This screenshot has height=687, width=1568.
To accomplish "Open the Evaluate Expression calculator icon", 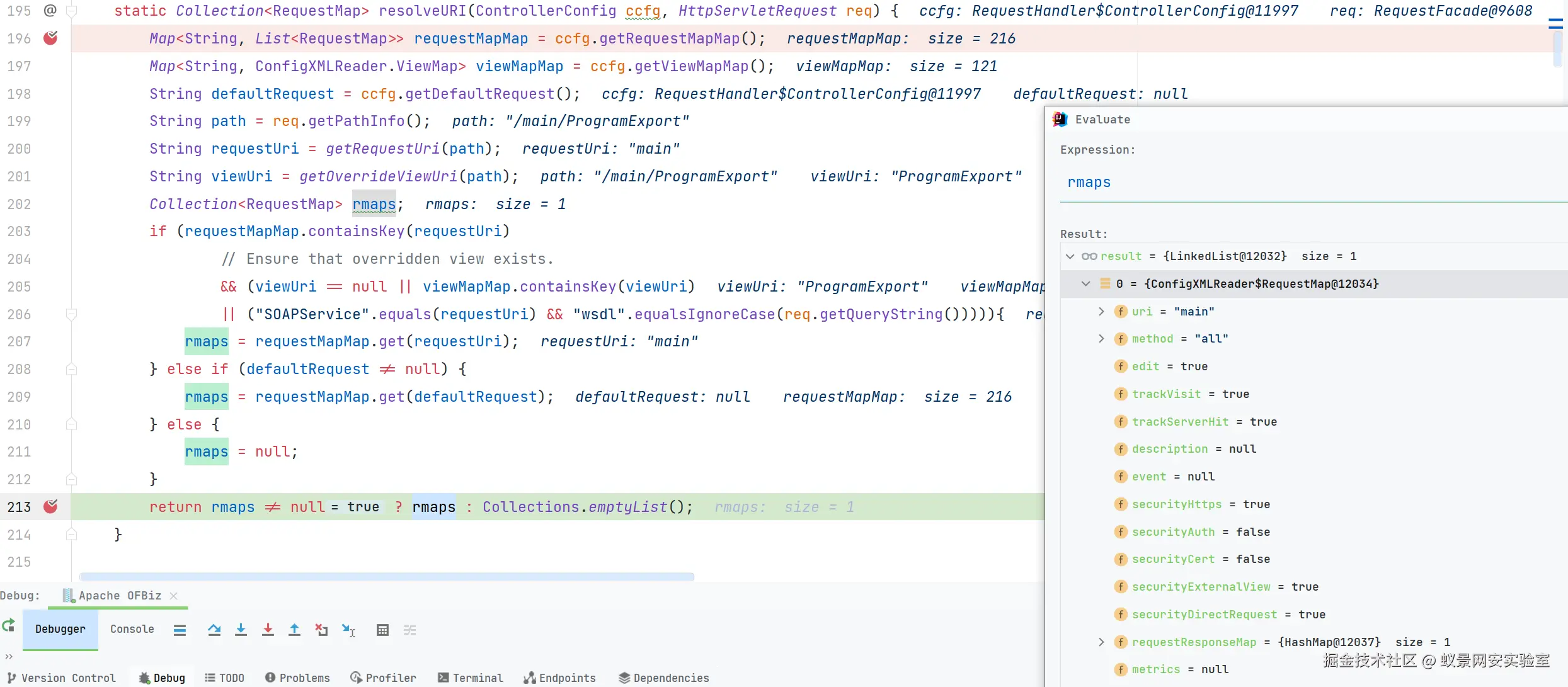I will [x=382, y=630].
